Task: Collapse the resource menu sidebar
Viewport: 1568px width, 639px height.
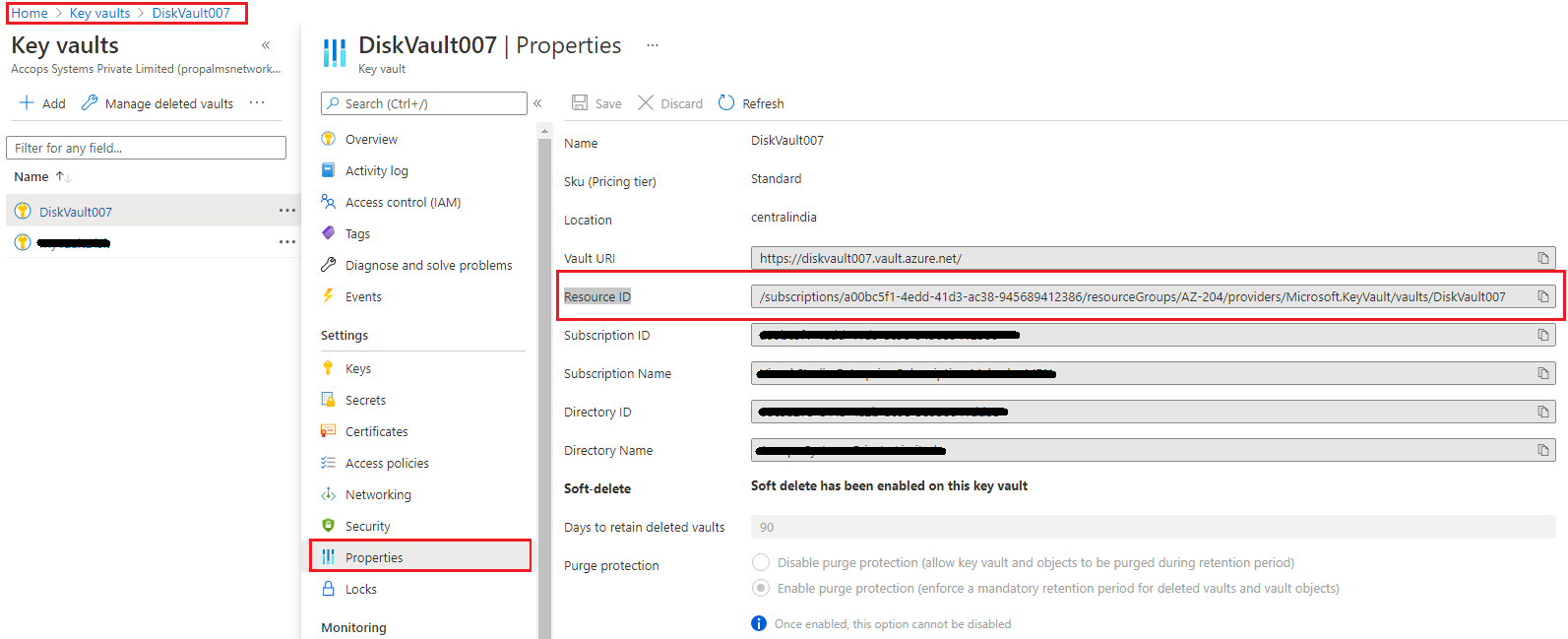Action: point(537,103)
